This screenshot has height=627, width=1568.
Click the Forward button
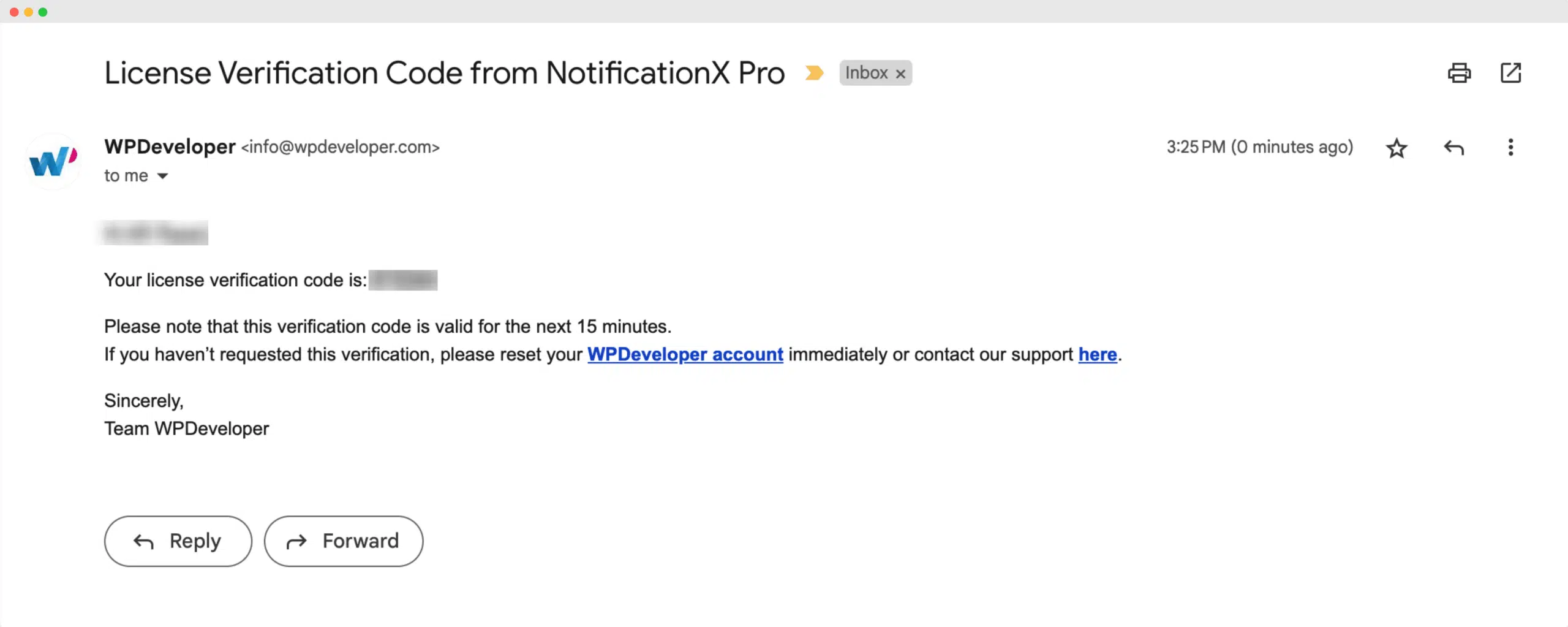coord(344,541)
